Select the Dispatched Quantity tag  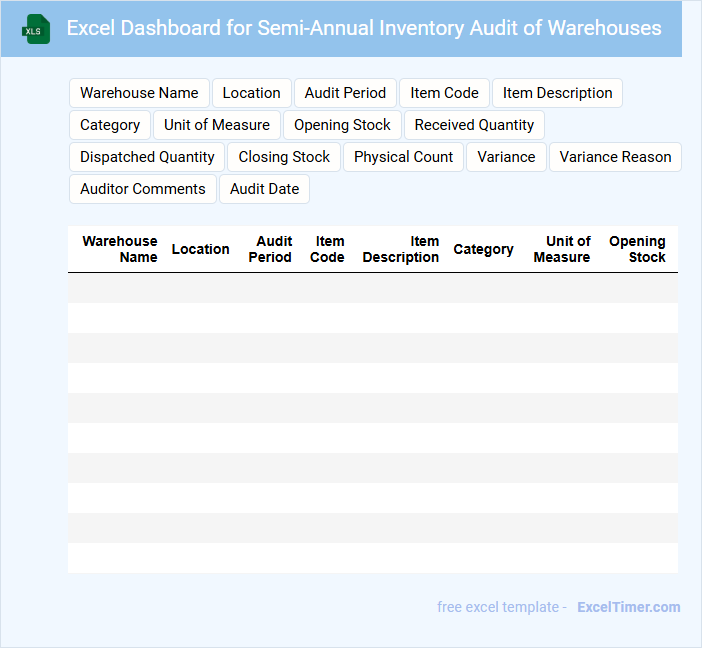point(147,157)
